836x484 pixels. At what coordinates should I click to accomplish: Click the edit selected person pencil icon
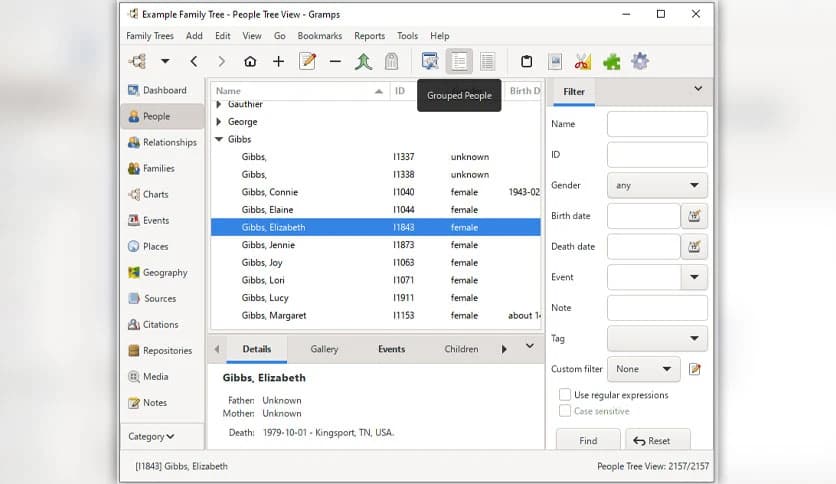click(x=307, y=62)
